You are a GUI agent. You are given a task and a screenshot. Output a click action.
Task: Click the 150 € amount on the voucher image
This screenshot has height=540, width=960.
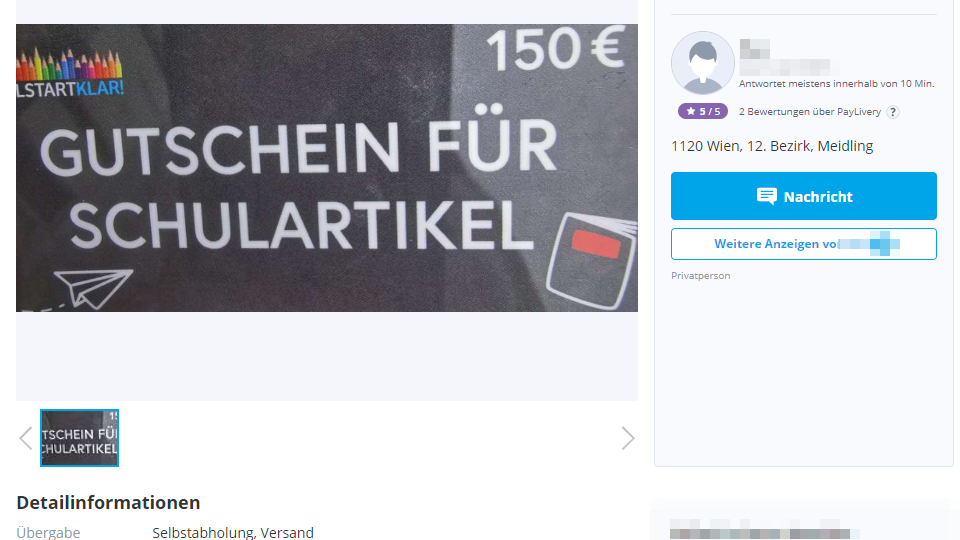point(555,48)
